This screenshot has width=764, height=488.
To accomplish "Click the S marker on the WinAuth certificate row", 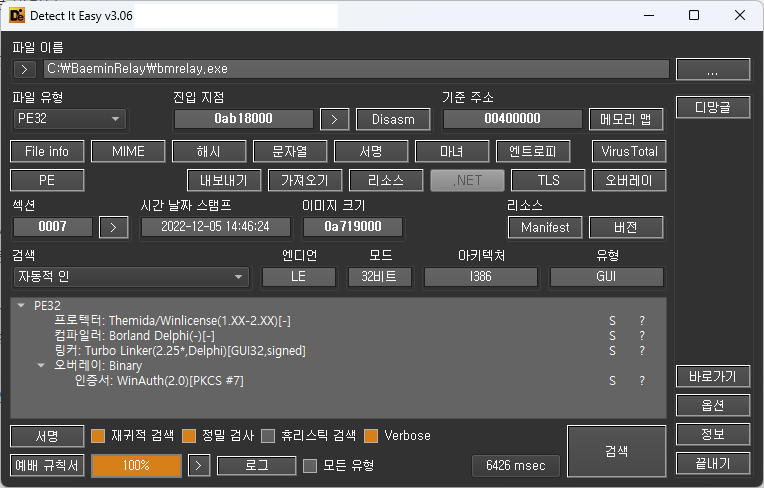I will 612,381.
